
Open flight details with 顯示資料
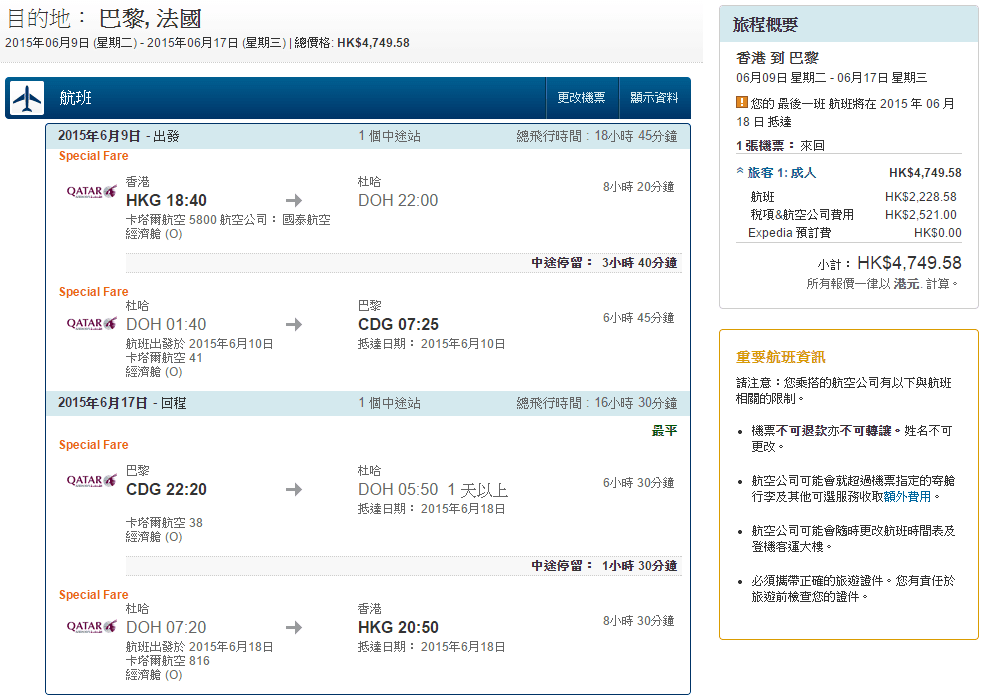pos(654,98)
